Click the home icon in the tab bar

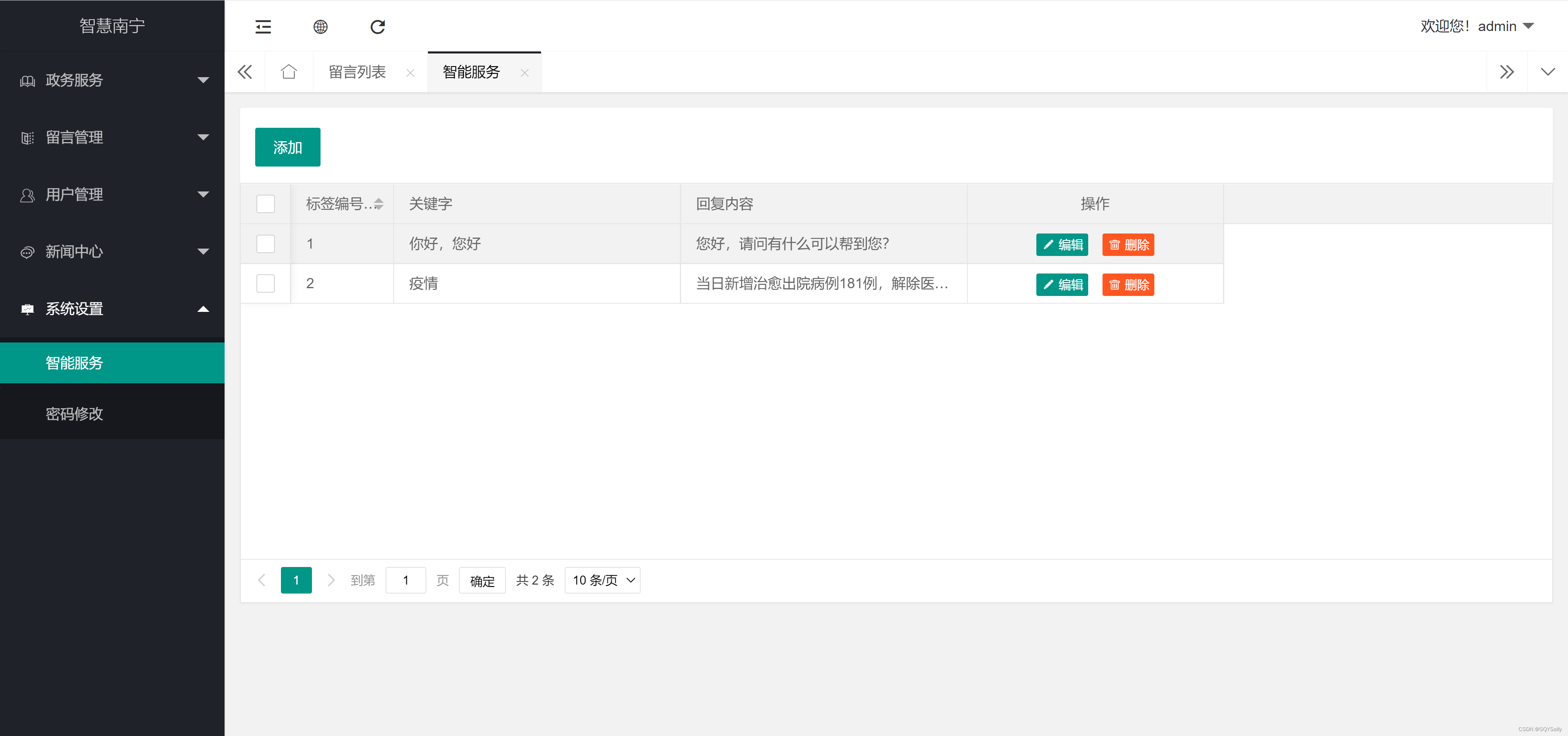[x=289, y=71]
